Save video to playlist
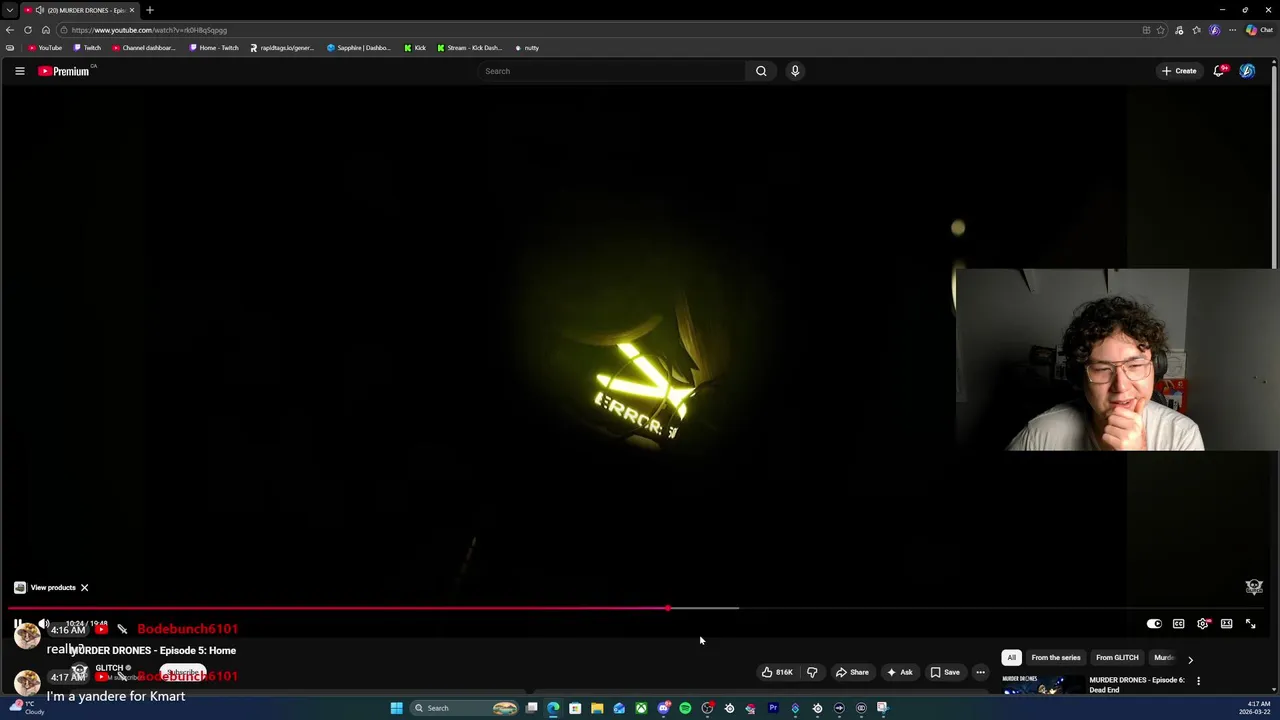This screenshot has width=1280, height=720. pyautogui.click(x=945, y=672)
